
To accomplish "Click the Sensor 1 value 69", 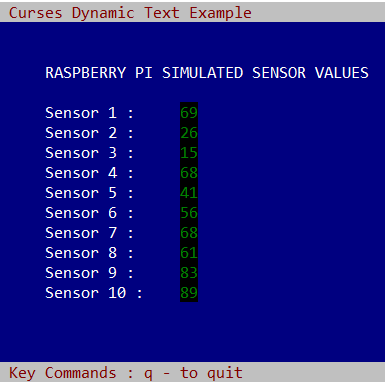I will pos(189,113).
